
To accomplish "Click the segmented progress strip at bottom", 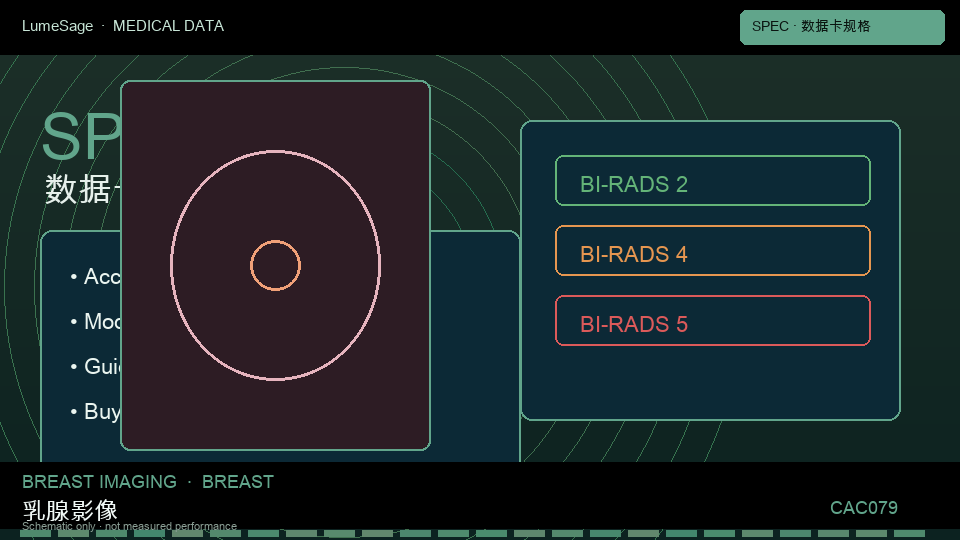I will click(x=473, y=534).
